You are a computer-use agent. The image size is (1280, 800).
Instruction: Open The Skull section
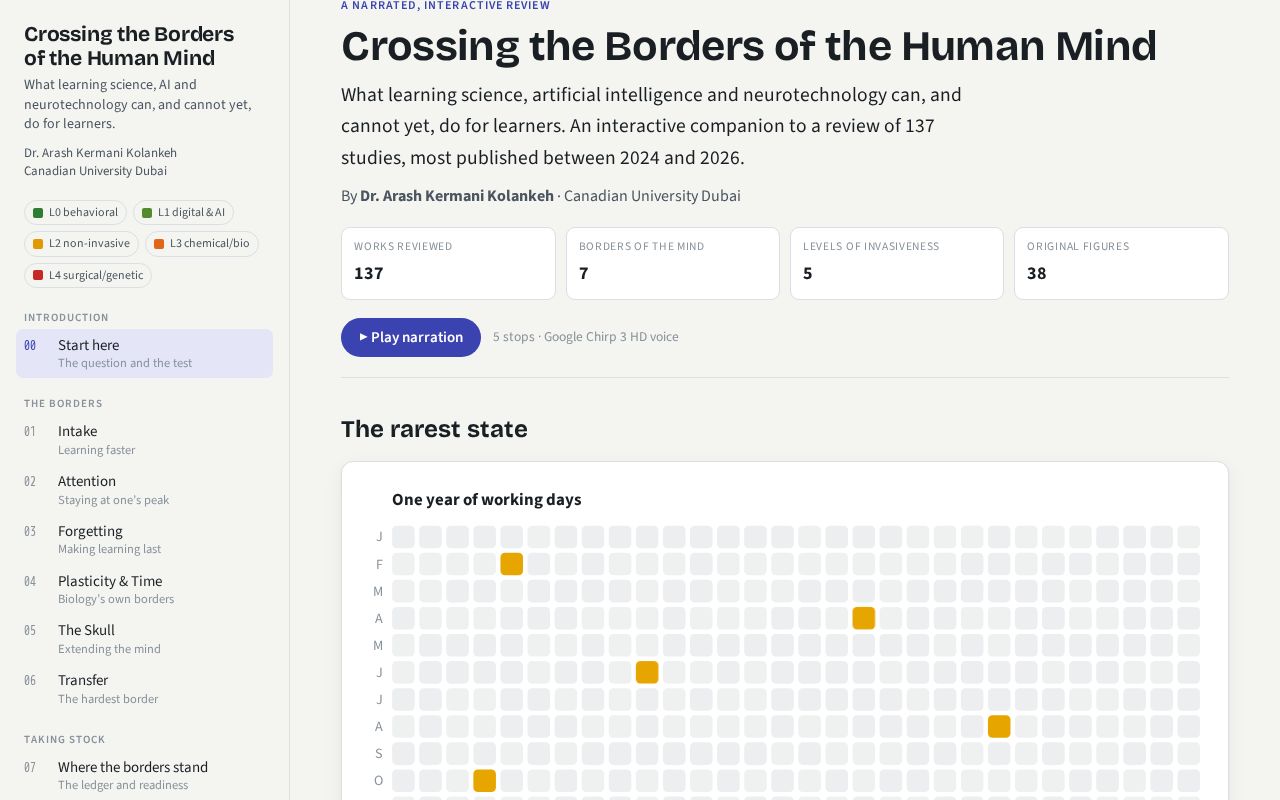[x=144, y=639]
